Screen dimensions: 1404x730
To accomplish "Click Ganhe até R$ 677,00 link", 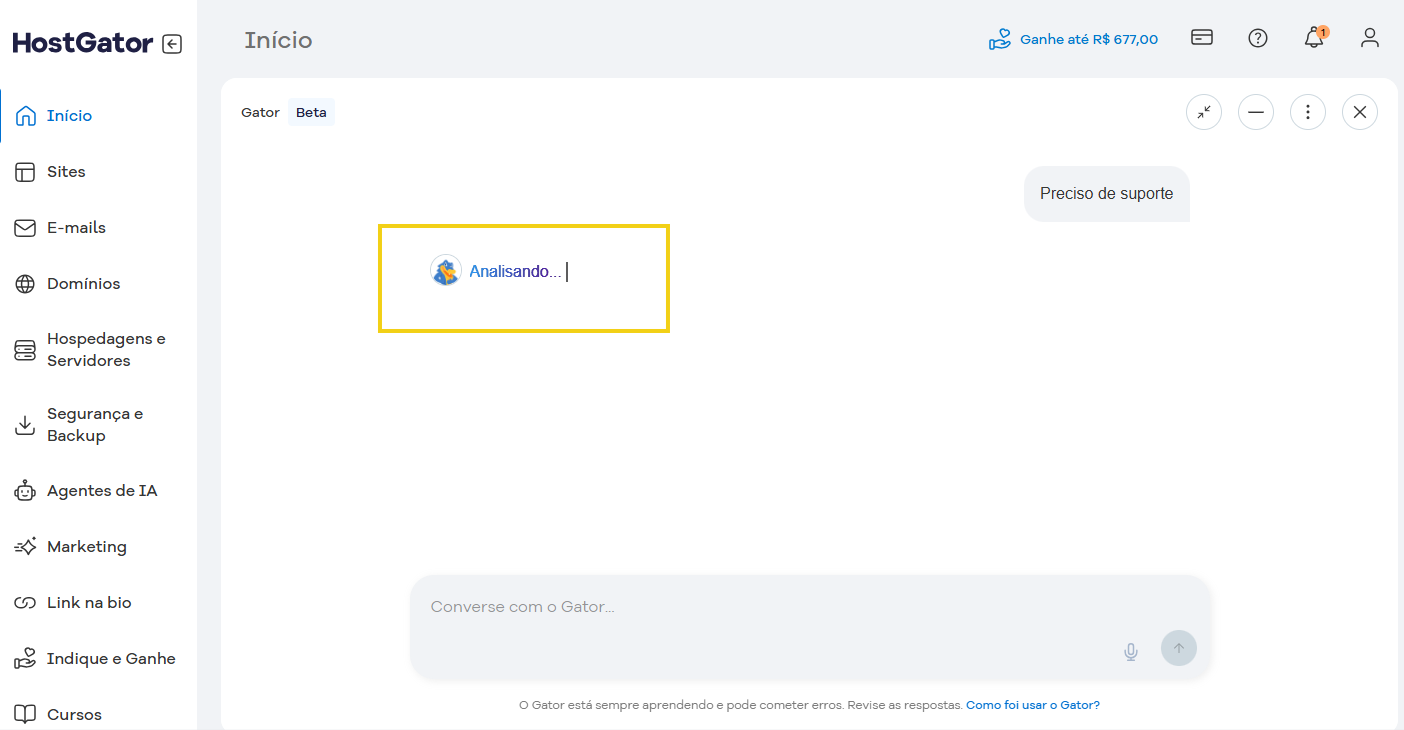I will pyautogui.click(x=1073, y=40).
